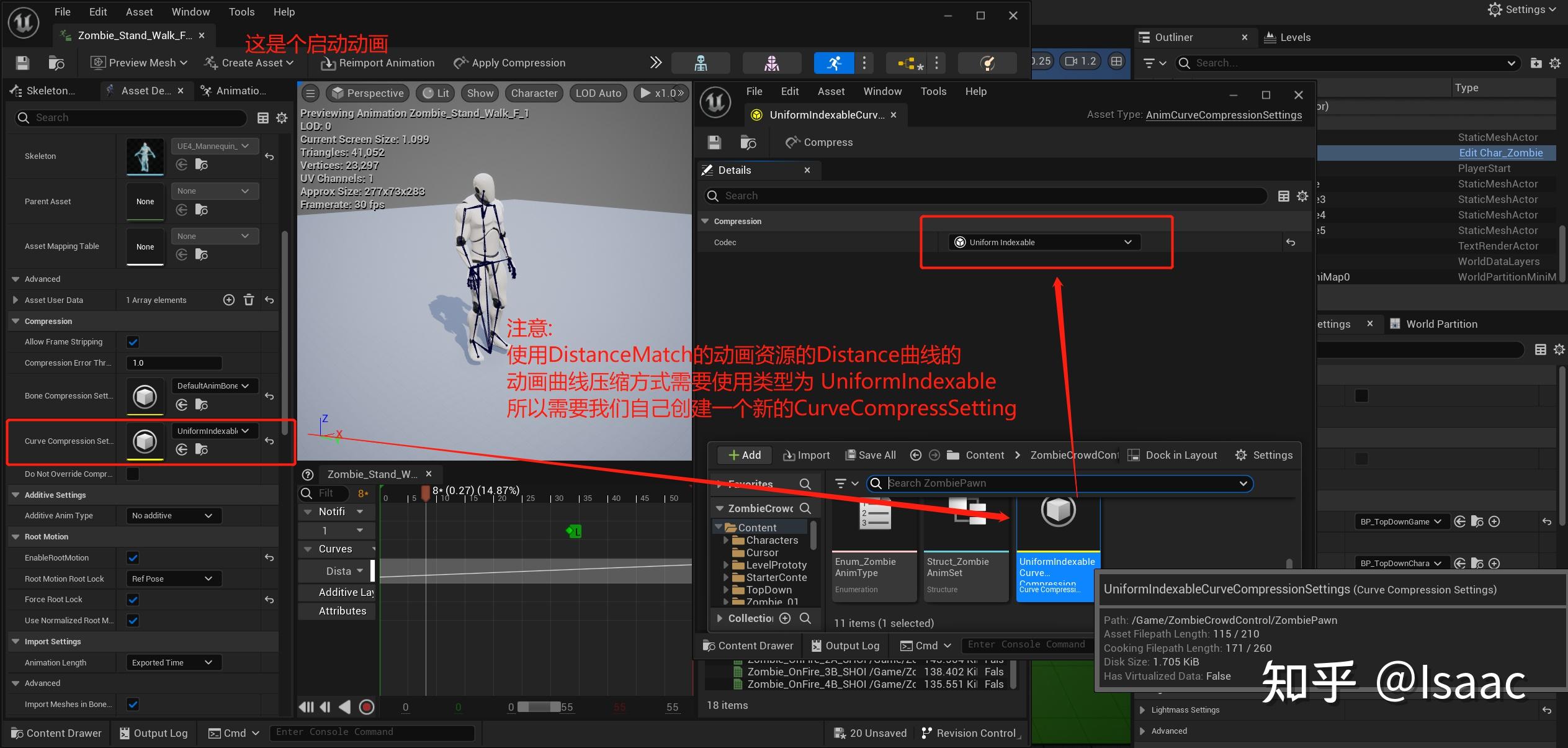Select the UniformIndexableCurve asset thumbnail
The height and width of the screenshot is (748, 1568).
point(1057,512)
